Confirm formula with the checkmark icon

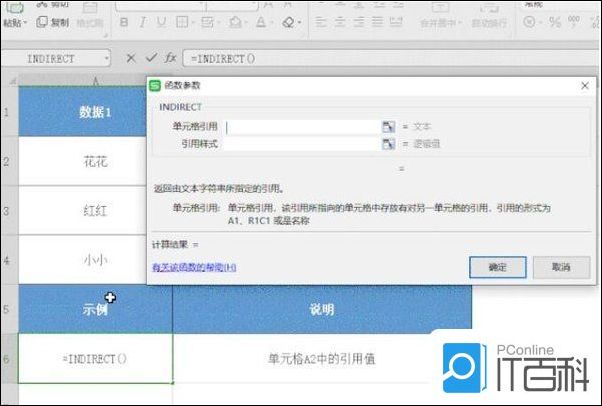coord(151,58)
